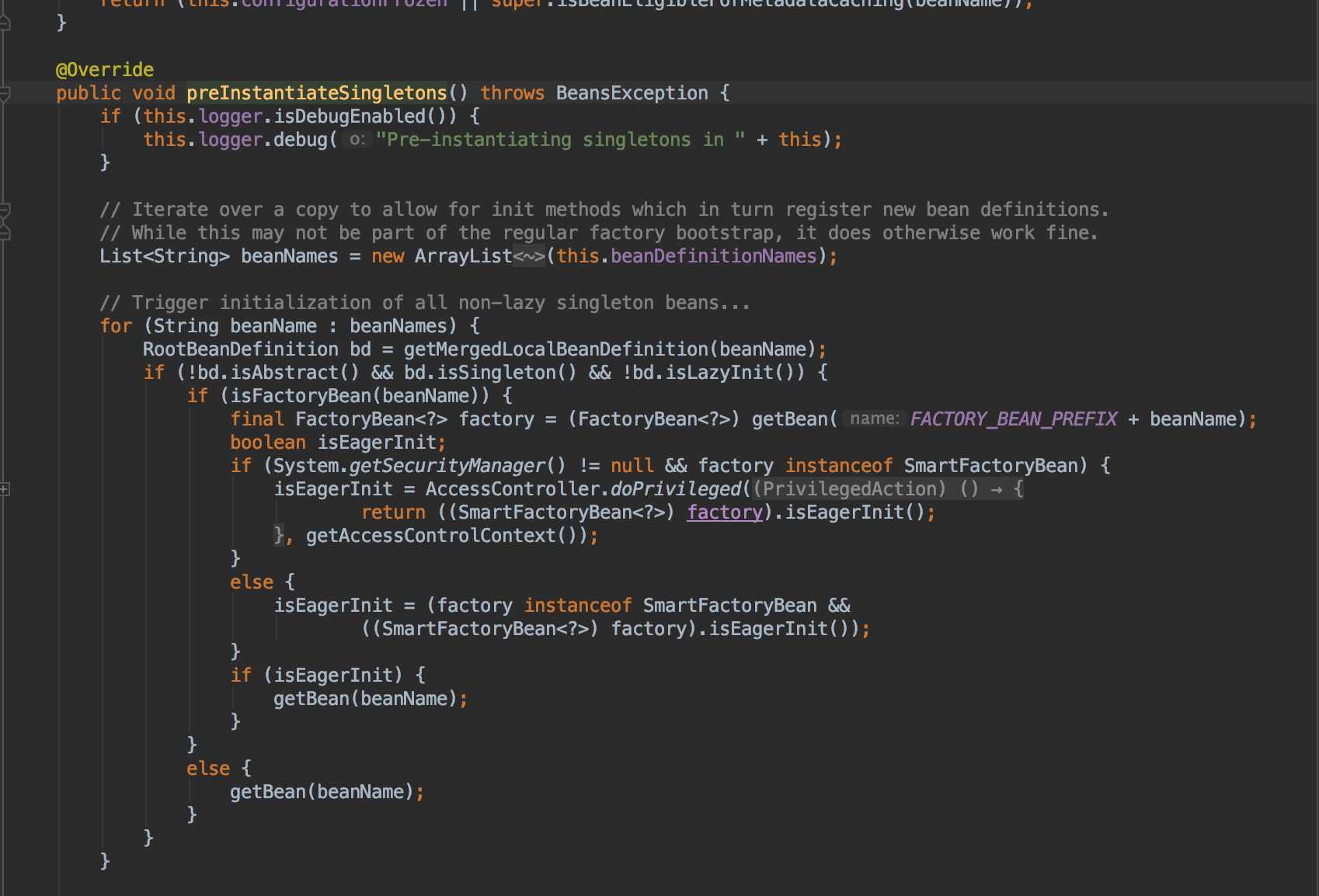The image size is (1319, 896).
Task: Click the final keyword before FactoryBean<?>
Action: click(257, 419)
